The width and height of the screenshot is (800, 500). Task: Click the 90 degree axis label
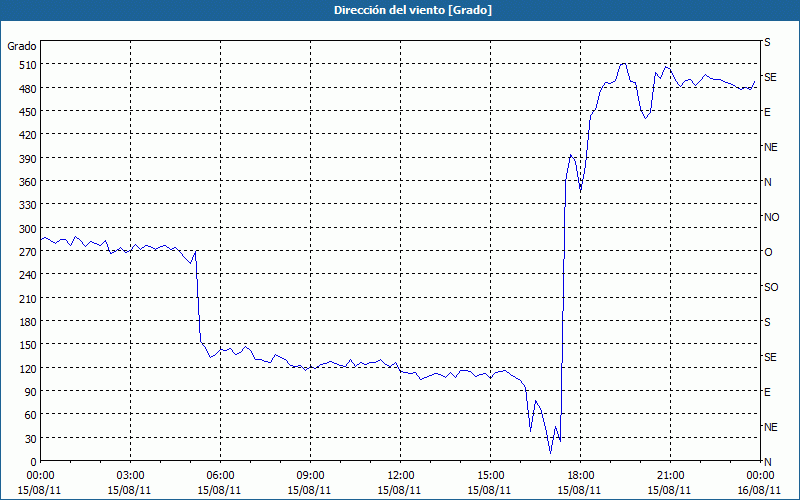click(x=31, y=392)
